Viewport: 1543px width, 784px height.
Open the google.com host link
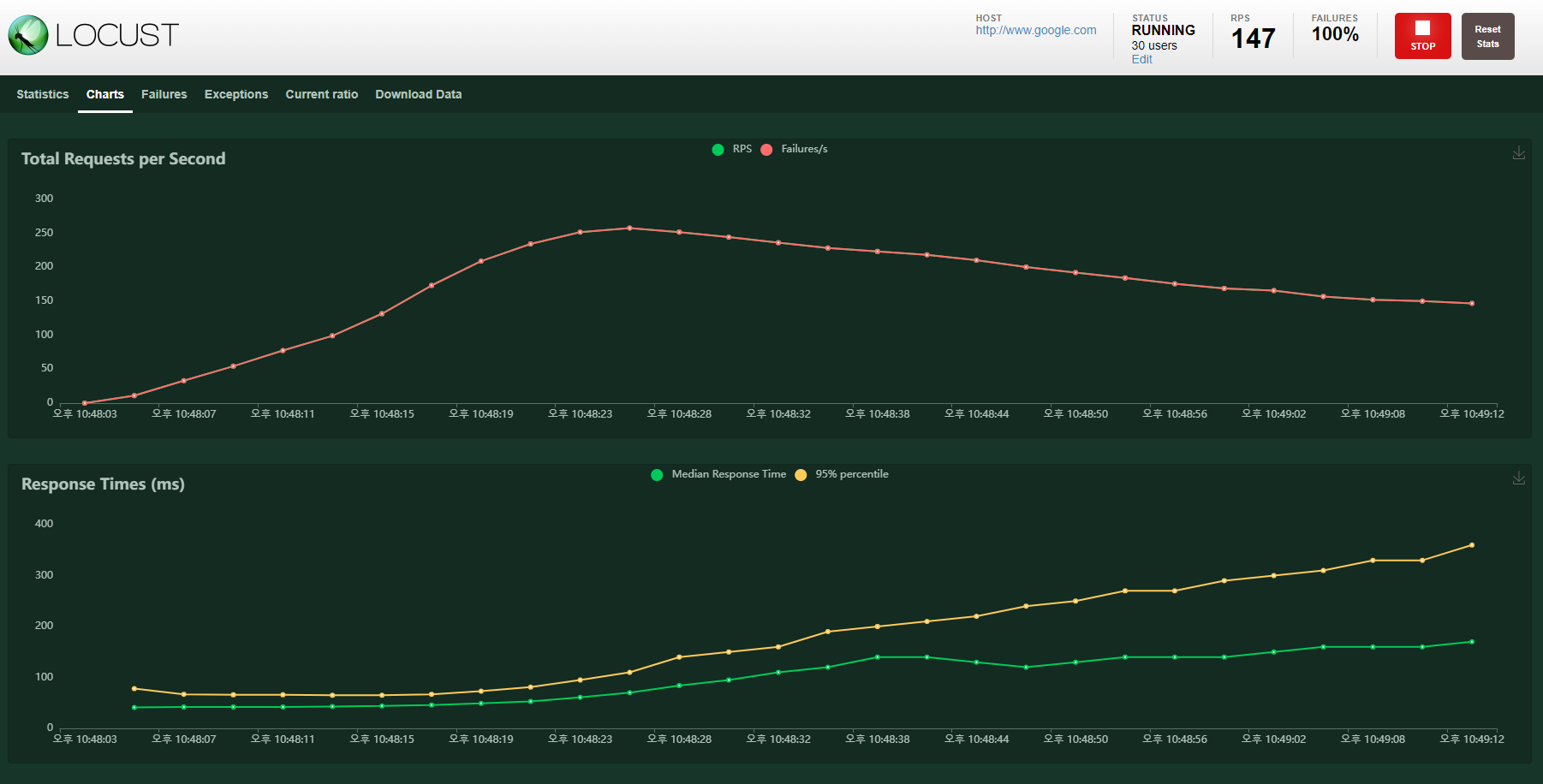tap(1035, 30)
